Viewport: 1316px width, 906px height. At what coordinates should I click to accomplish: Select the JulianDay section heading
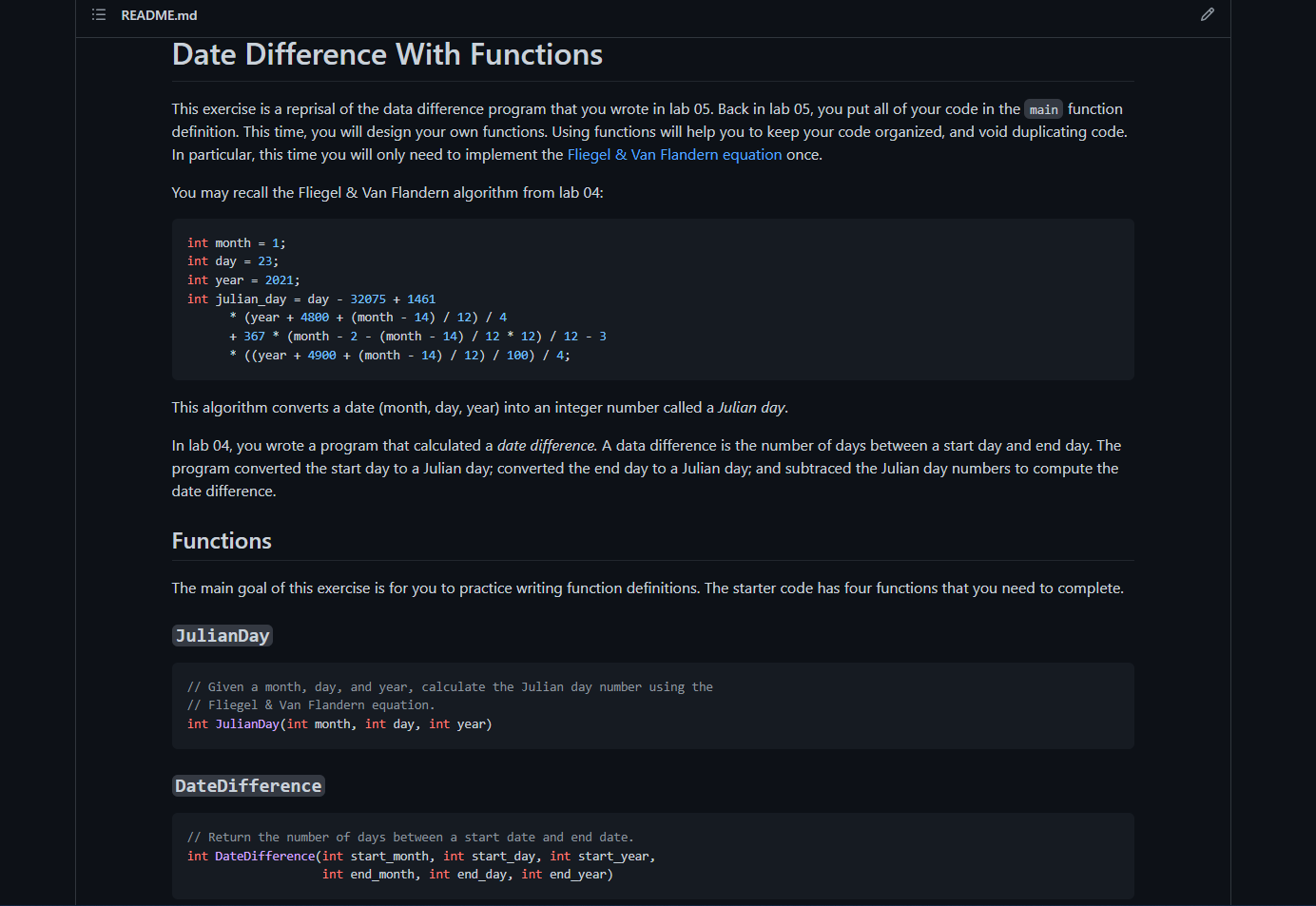(x=222, y=635)
